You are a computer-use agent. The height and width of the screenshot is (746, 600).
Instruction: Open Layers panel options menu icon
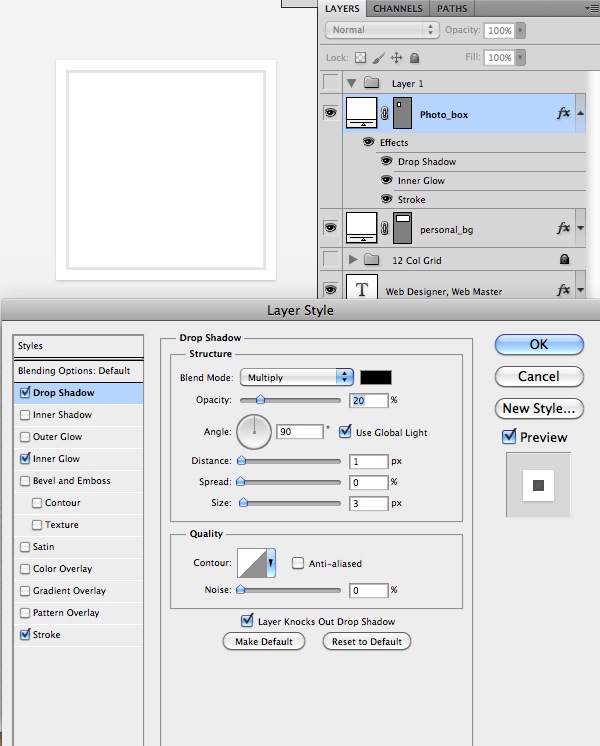[592, 8]
